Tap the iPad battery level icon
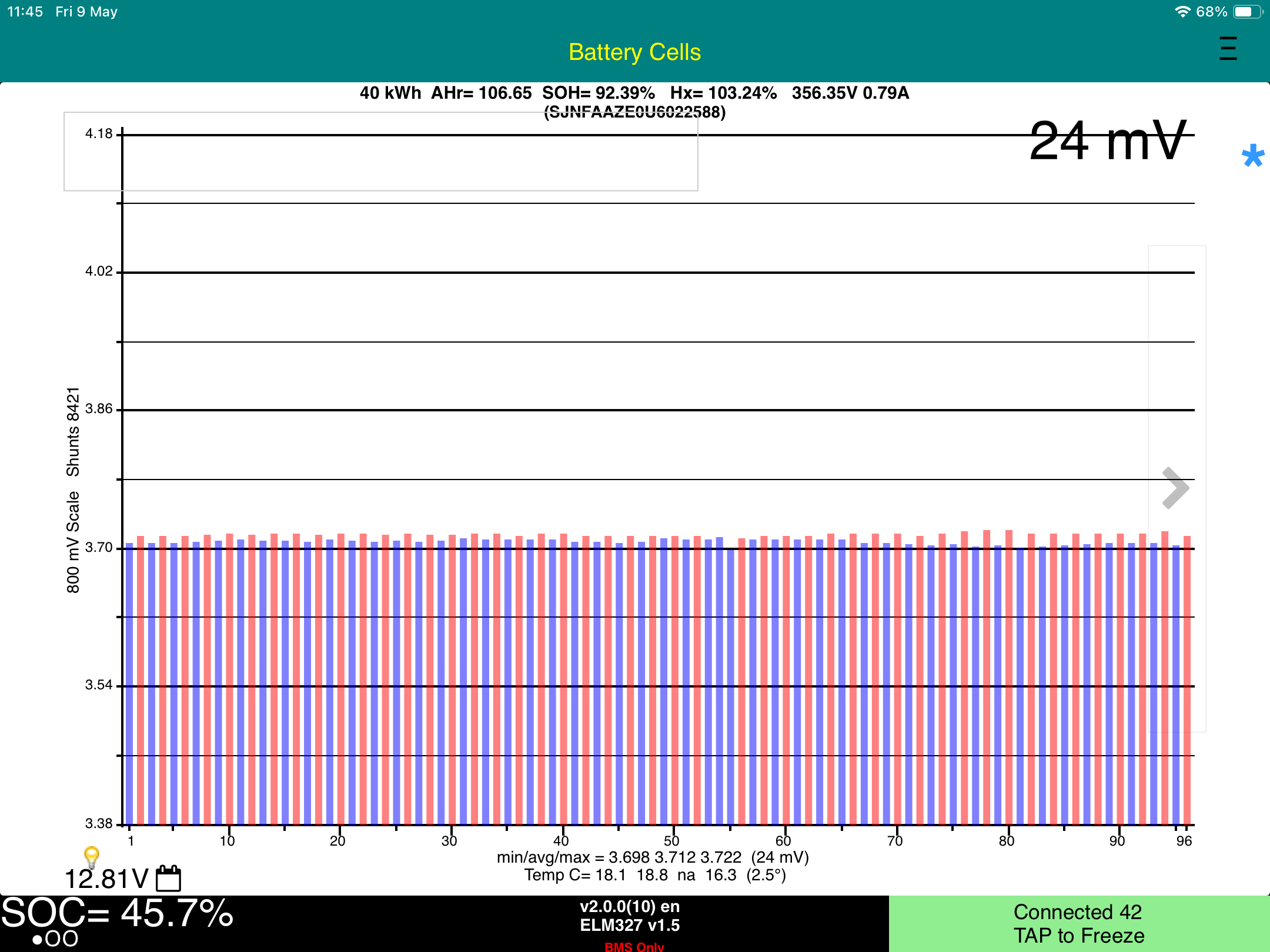 click(x=1246, y=12)
